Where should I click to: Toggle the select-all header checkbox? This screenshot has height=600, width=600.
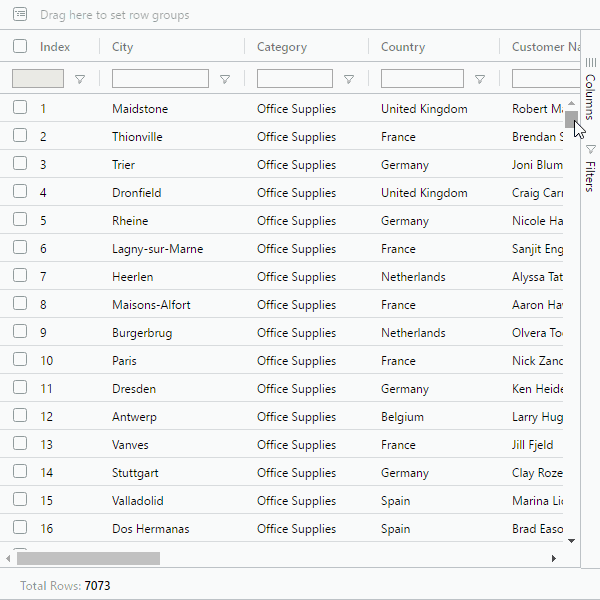[x=20, y=46]
